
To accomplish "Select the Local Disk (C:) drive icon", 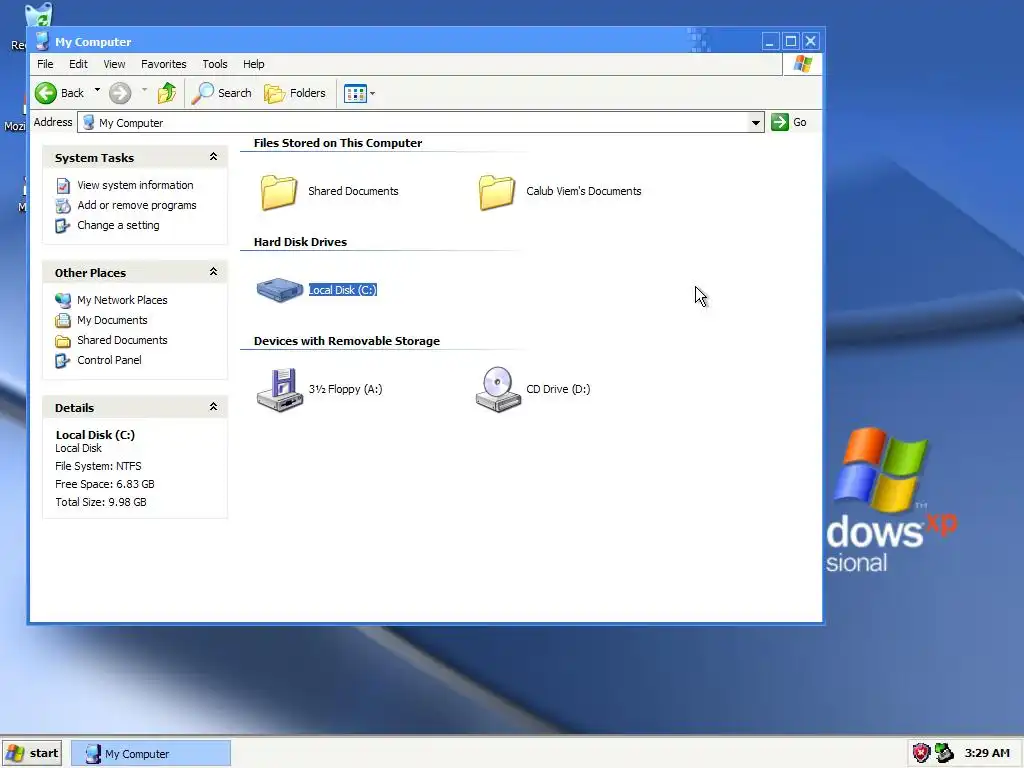I will tap(280, 289).
